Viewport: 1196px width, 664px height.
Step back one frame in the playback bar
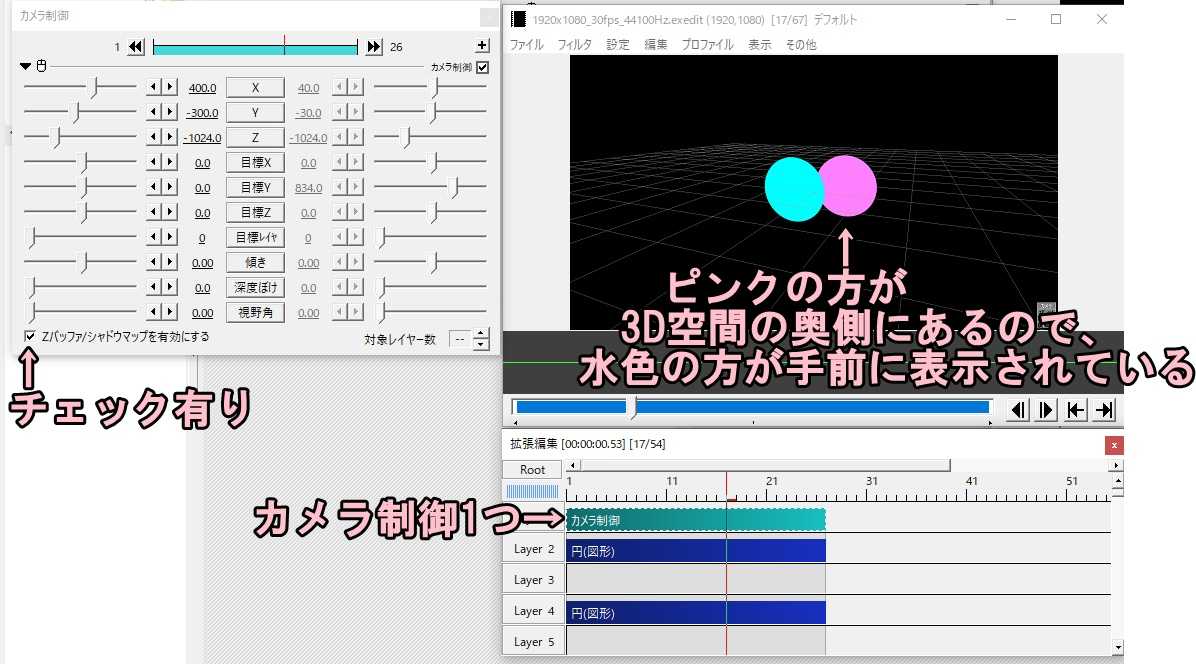tap(1016, 409)
